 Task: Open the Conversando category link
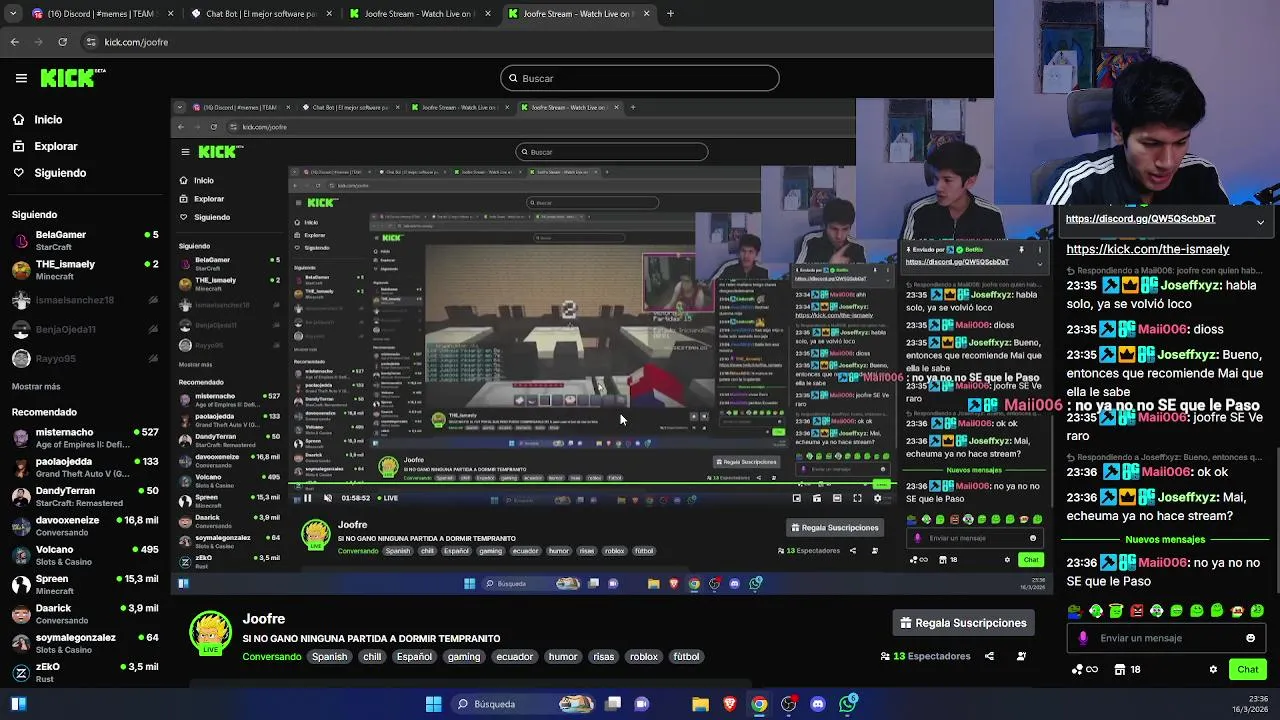[x=271, y=657]
